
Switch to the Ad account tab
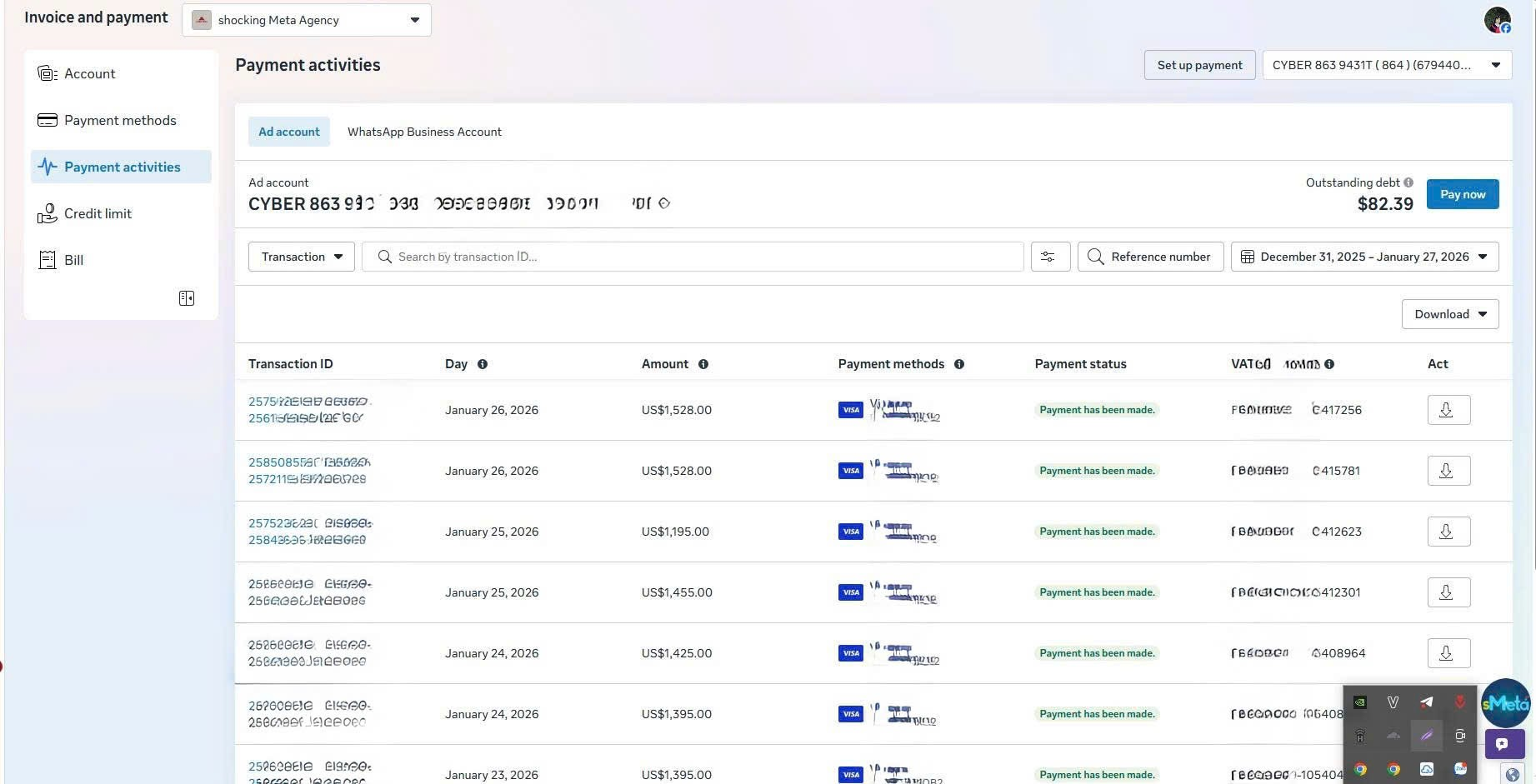pos(289,132)
